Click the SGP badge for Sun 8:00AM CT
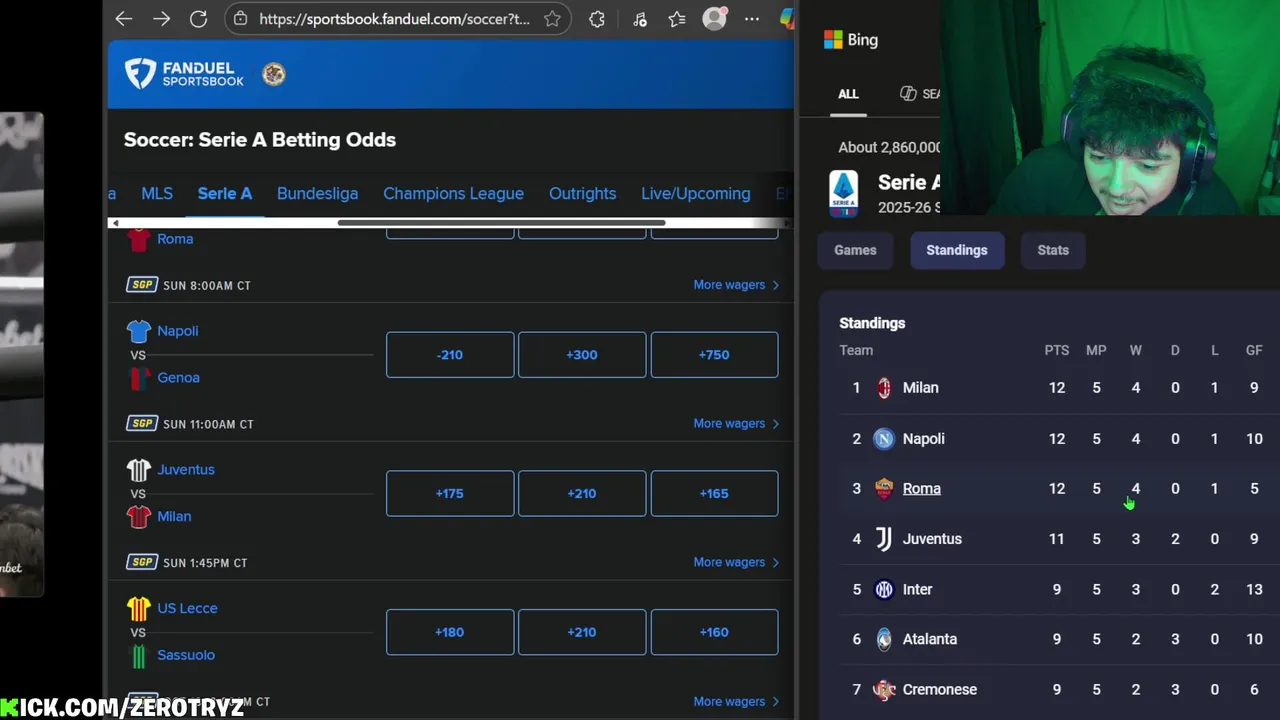This screenshot has width=1280, height=720. [x=142, y=285]
